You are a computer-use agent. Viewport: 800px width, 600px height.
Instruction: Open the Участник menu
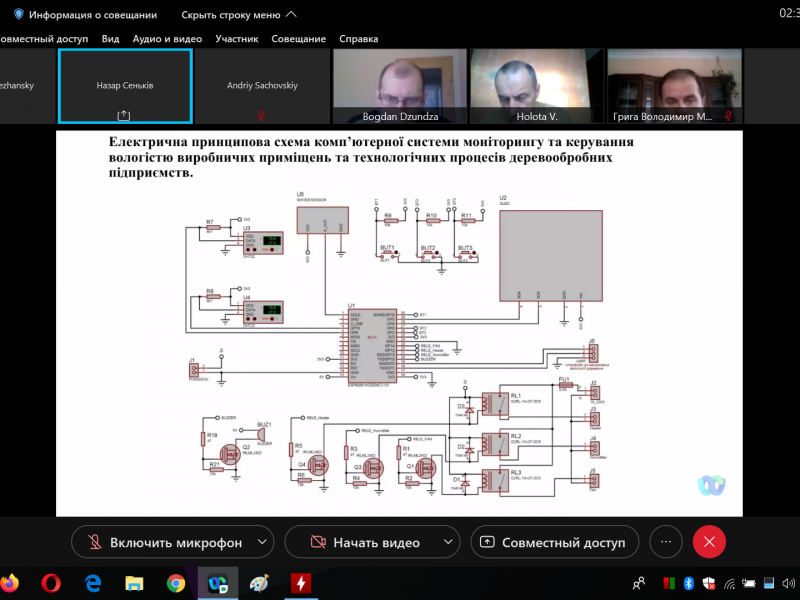[237, 39]
